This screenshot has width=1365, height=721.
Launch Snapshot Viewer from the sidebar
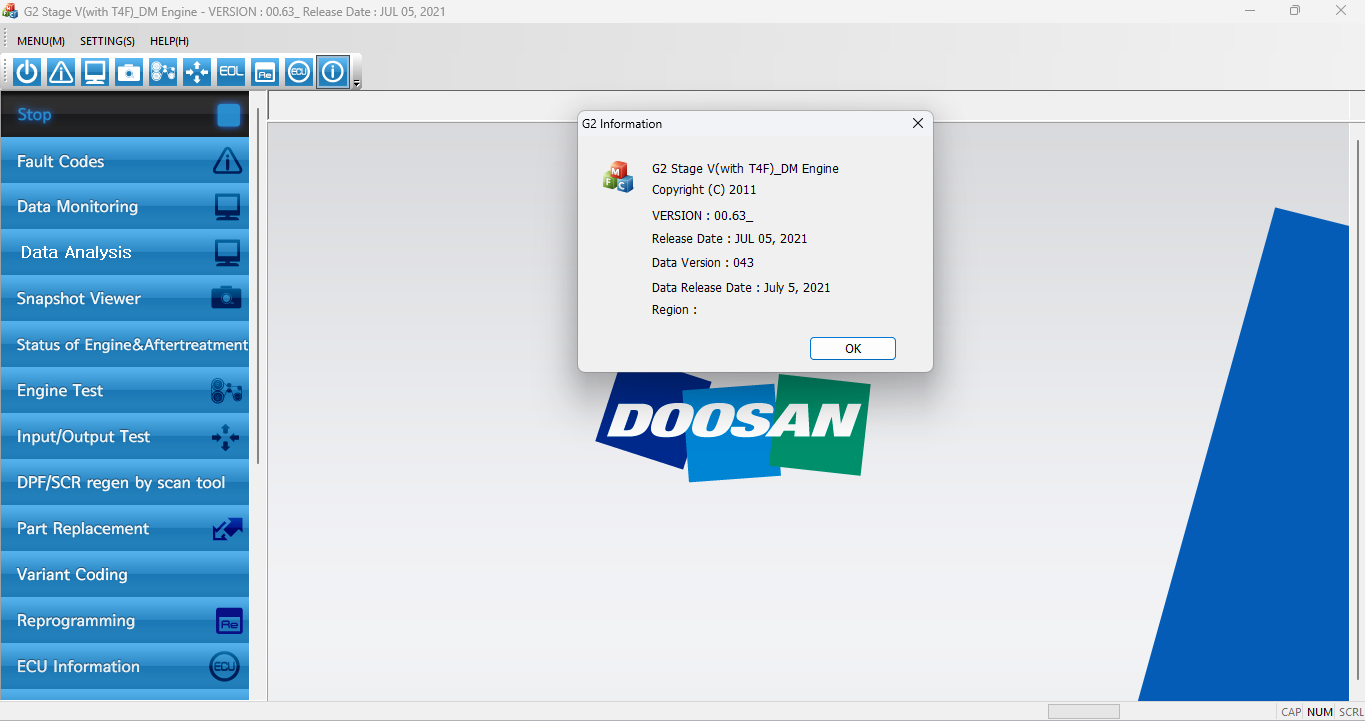(x=125, y=299)
